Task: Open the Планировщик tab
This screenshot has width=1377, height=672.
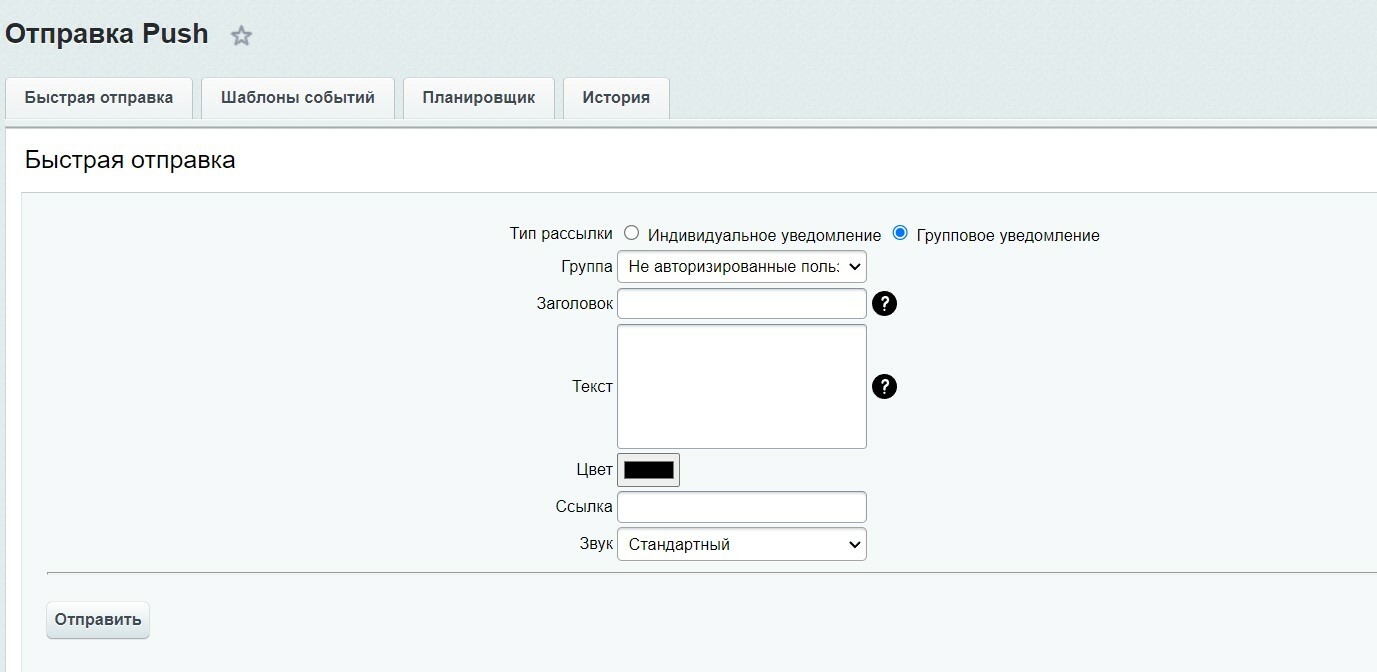Action: coord(479,98)
